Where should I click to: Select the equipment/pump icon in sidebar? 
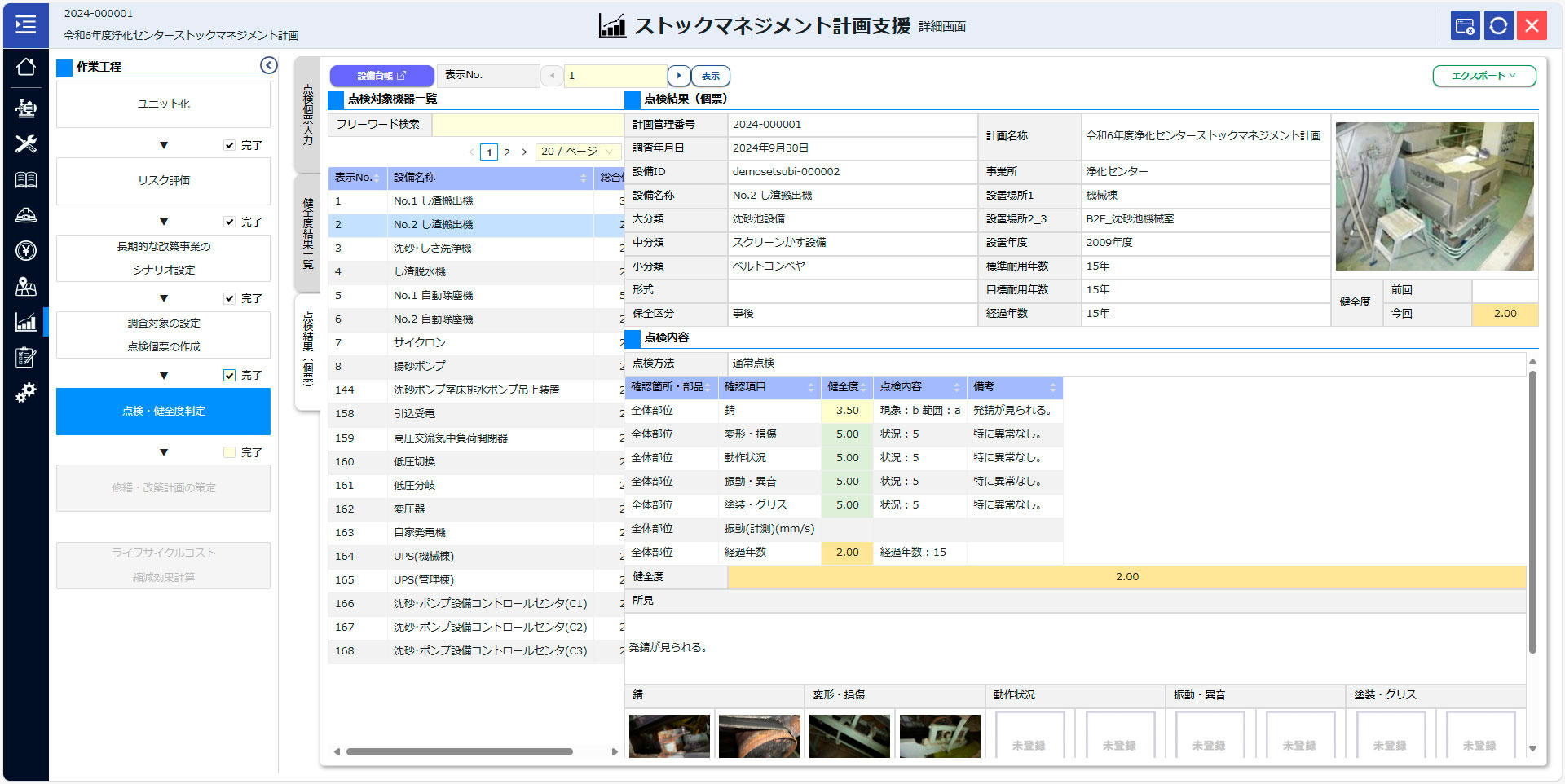(x=26, y=108)
